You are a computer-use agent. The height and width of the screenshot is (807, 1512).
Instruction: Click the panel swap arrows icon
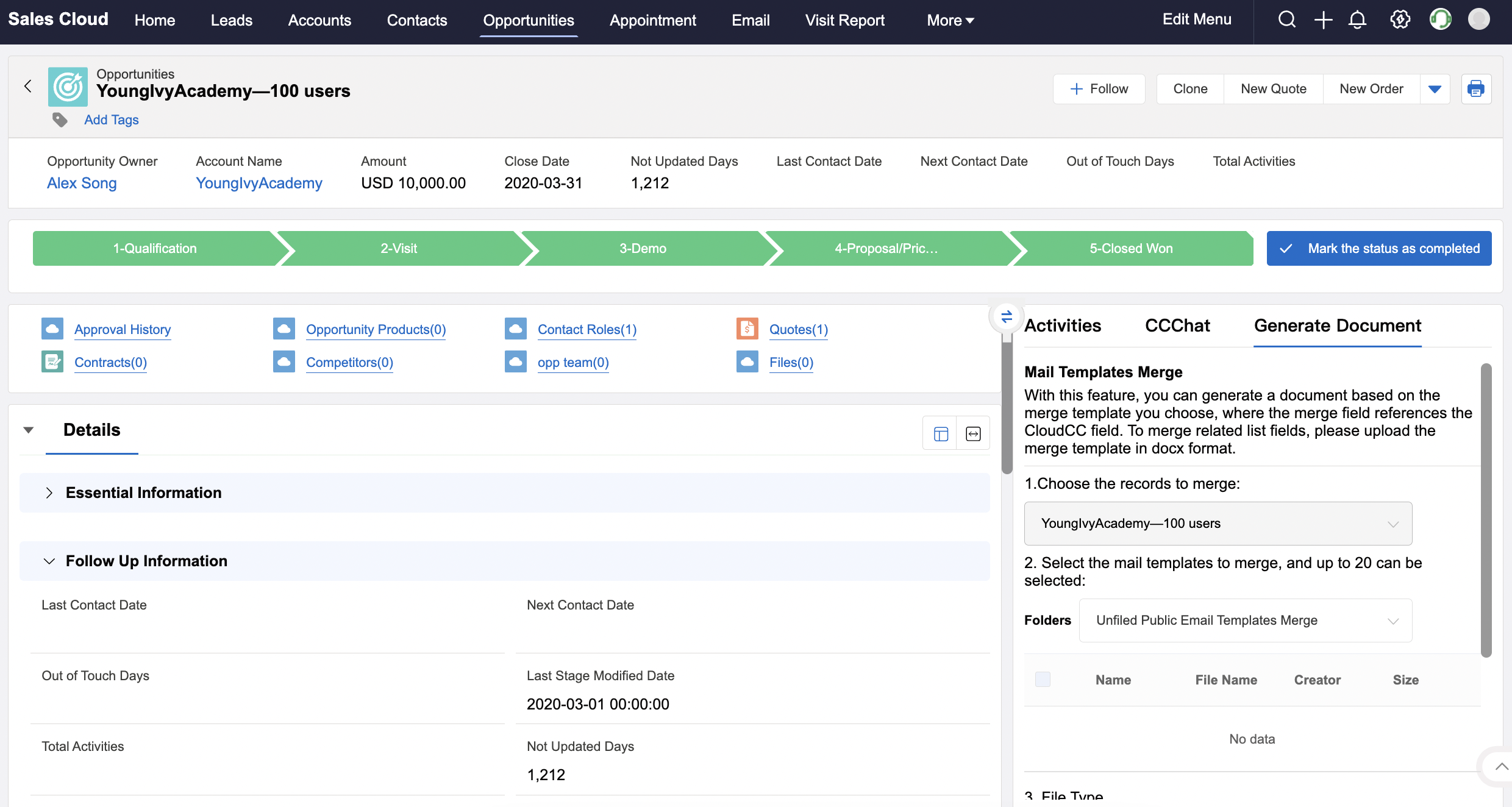click(x=1007, y=316)
